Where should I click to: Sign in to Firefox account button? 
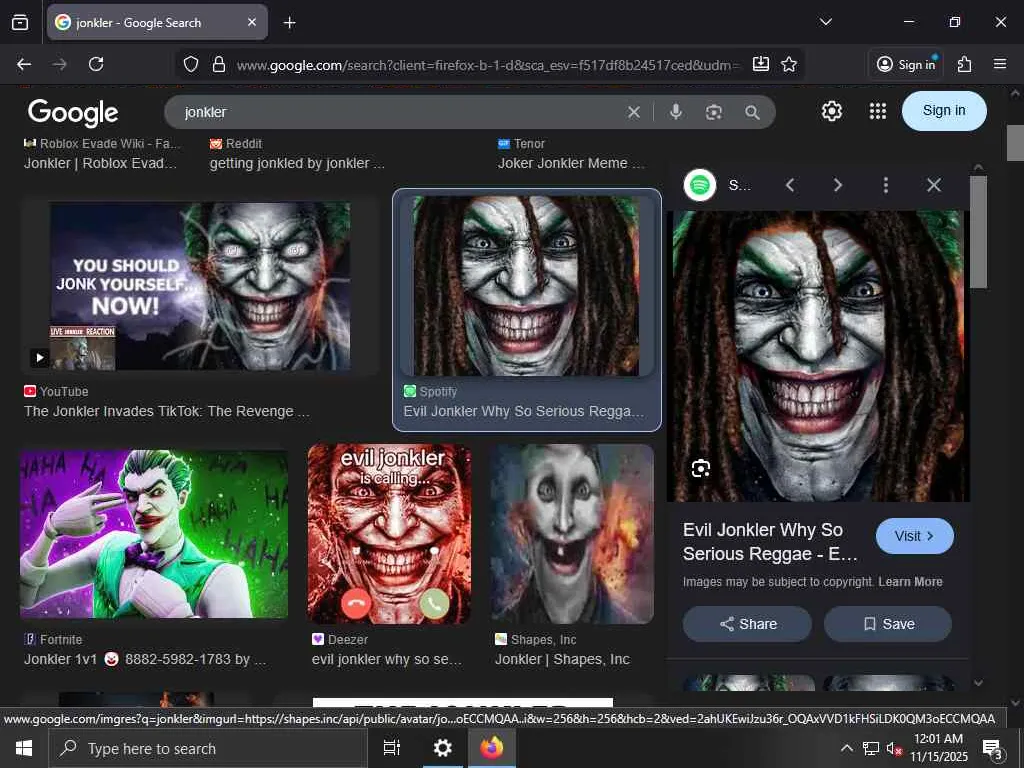tap(906, 64)
